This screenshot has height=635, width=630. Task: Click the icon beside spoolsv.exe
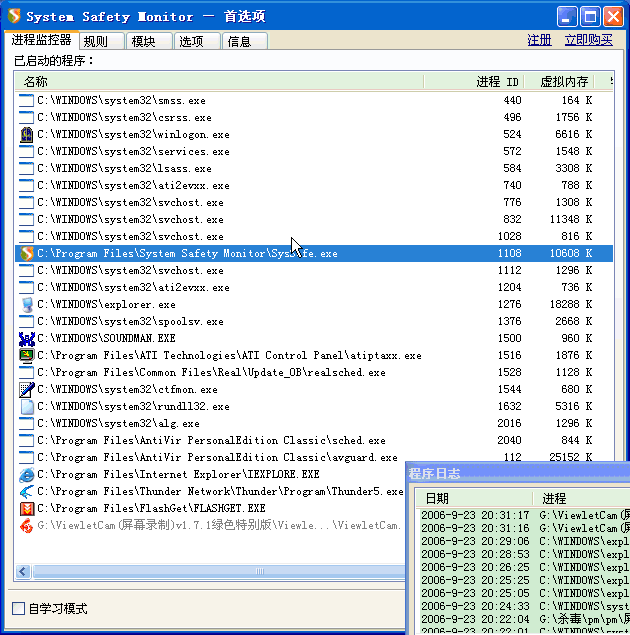26,322
